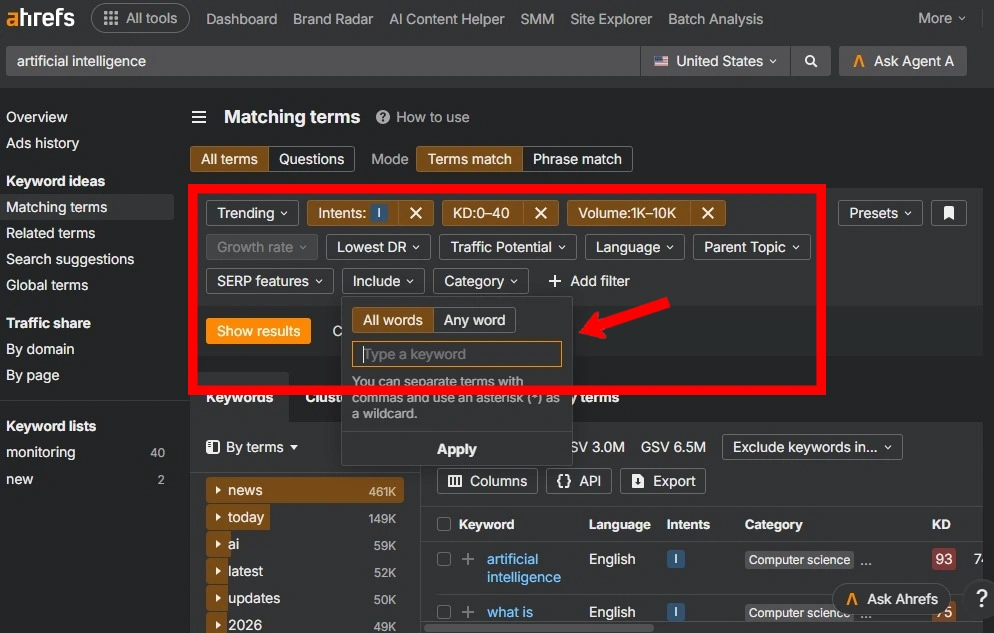Open the Traffic Potential filter dropdown

point(508,247)
